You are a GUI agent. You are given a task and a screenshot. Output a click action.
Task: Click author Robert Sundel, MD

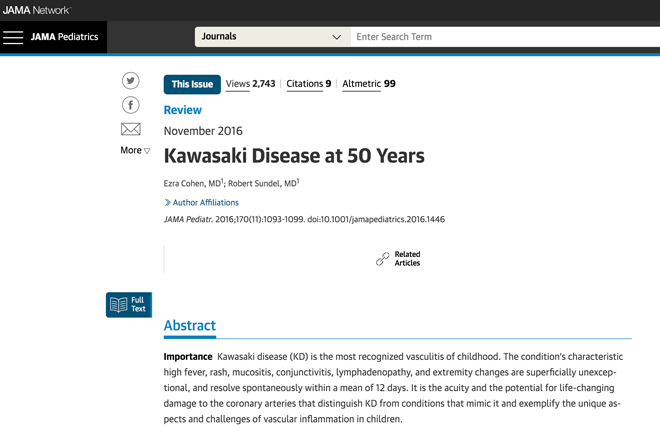(x=262, y=184)
